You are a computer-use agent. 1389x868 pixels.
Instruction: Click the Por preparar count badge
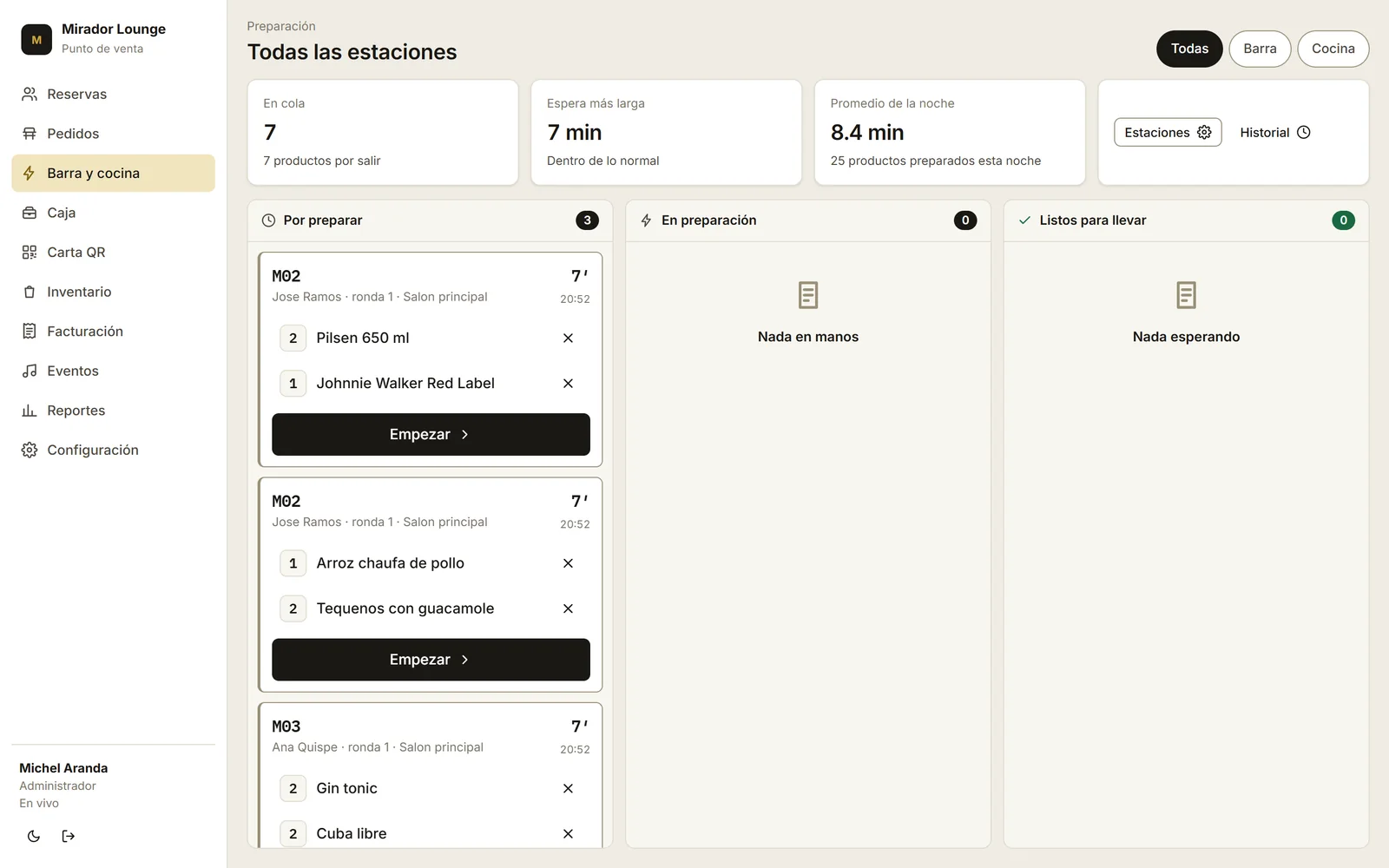(x=587, y=220)
